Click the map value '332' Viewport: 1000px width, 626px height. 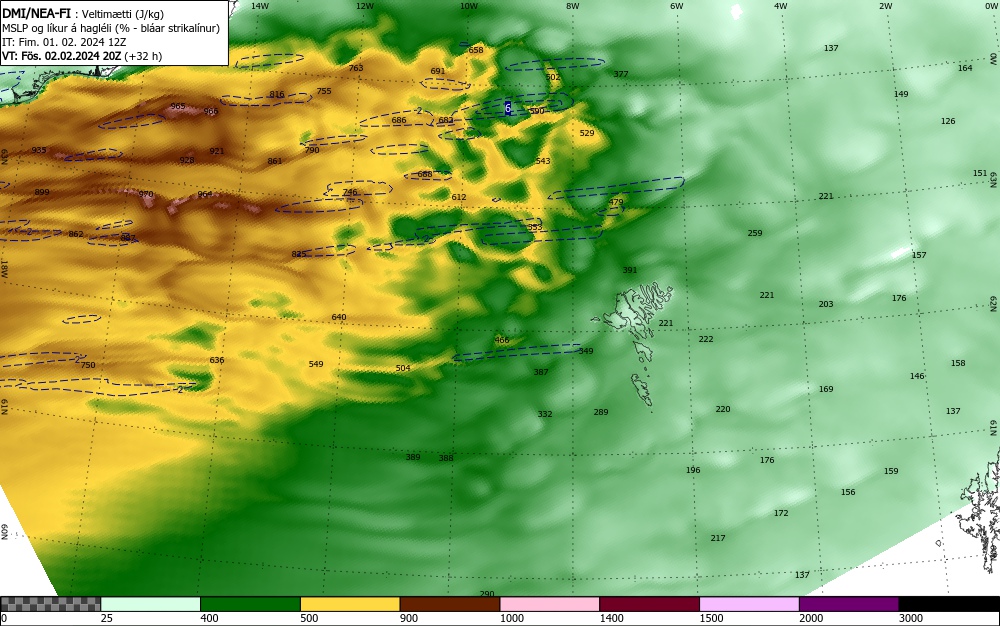coord(545,414)
